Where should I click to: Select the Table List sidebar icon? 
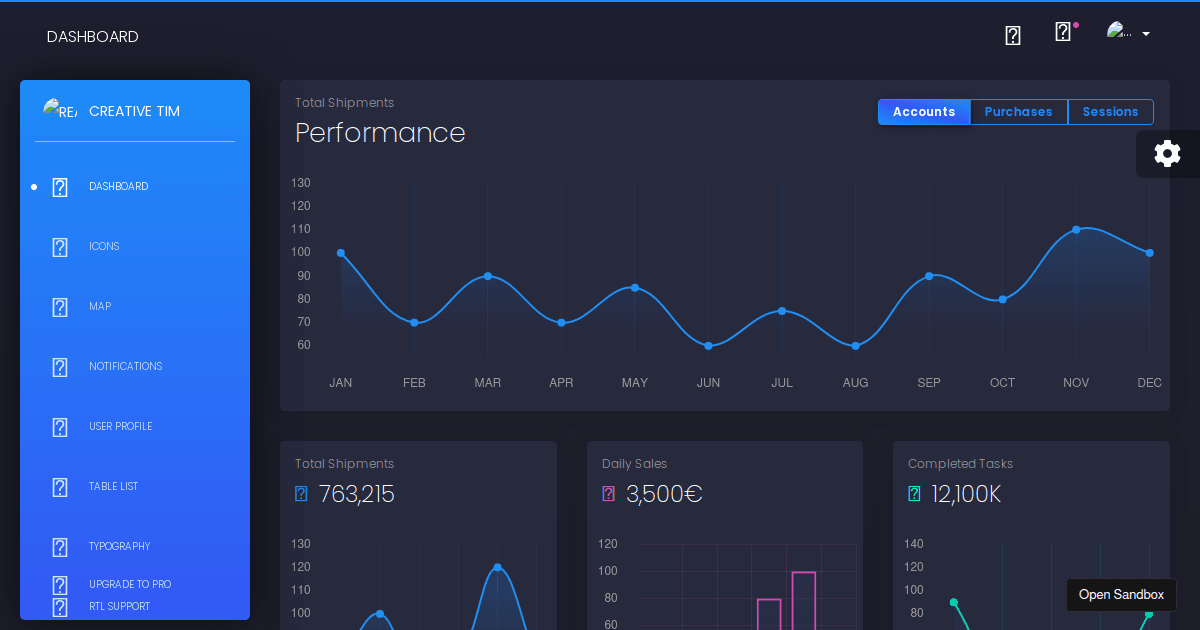60,487
